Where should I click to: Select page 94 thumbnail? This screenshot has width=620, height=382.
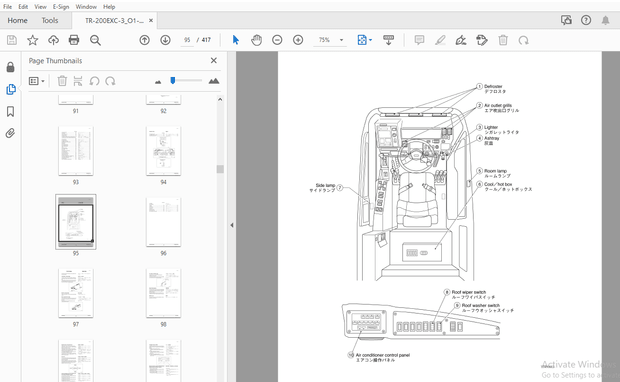click(x=163, y=151)
